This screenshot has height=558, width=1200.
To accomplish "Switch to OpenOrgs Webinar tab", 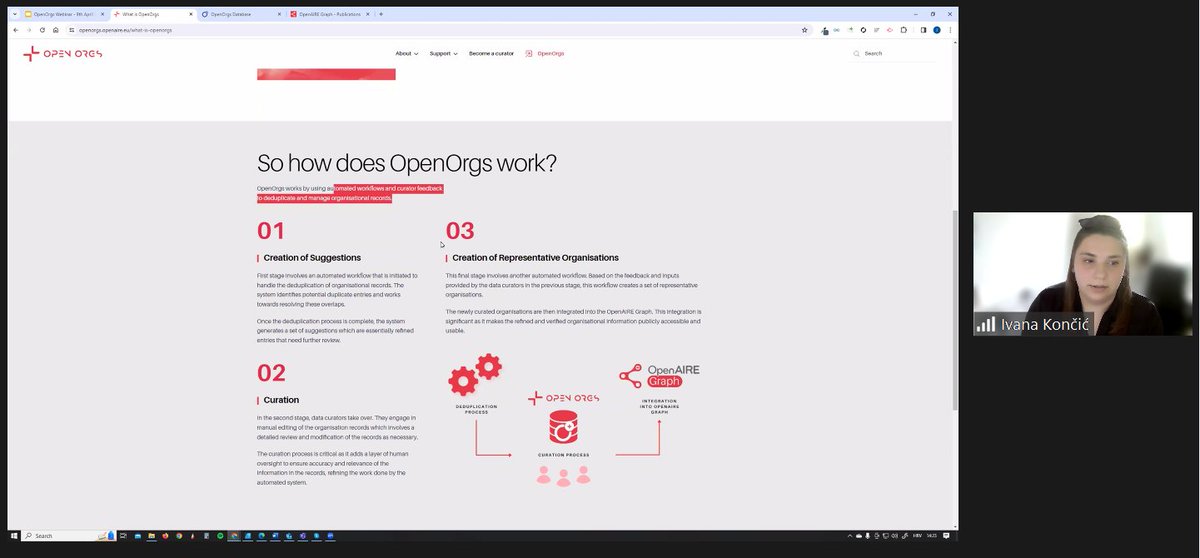I will [63, 14].
